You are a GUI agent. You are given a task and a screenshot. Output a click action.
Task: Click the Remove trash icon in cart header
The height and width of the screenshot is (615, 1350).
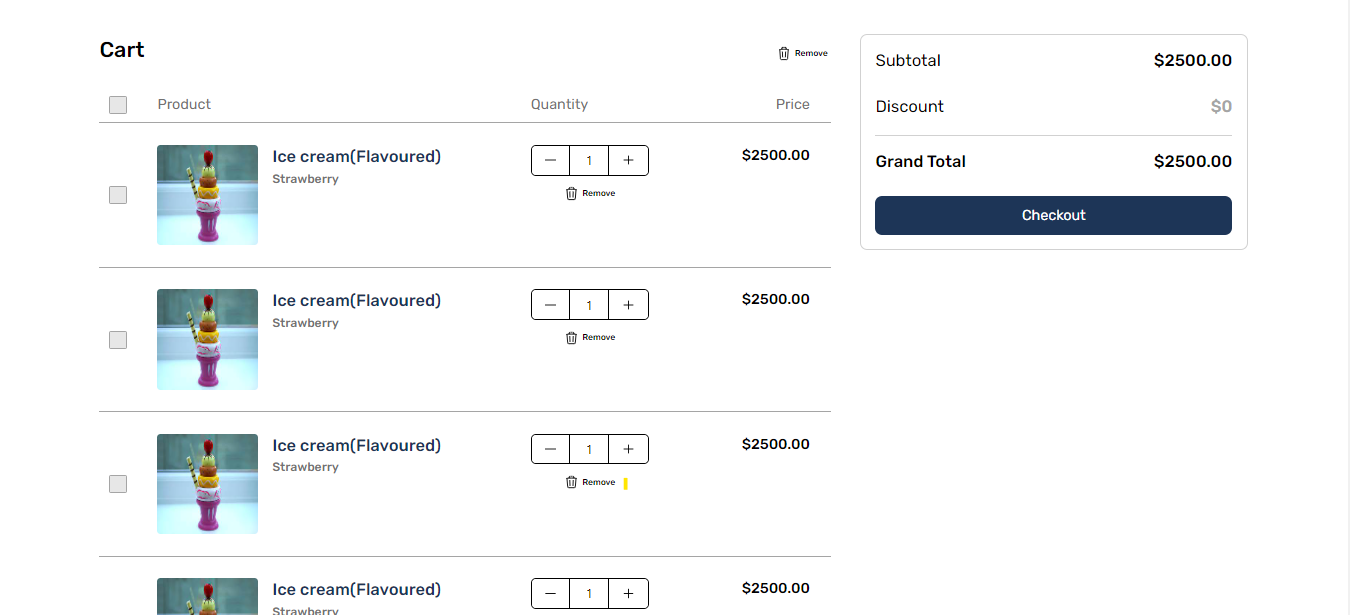[x=784, y=53]
